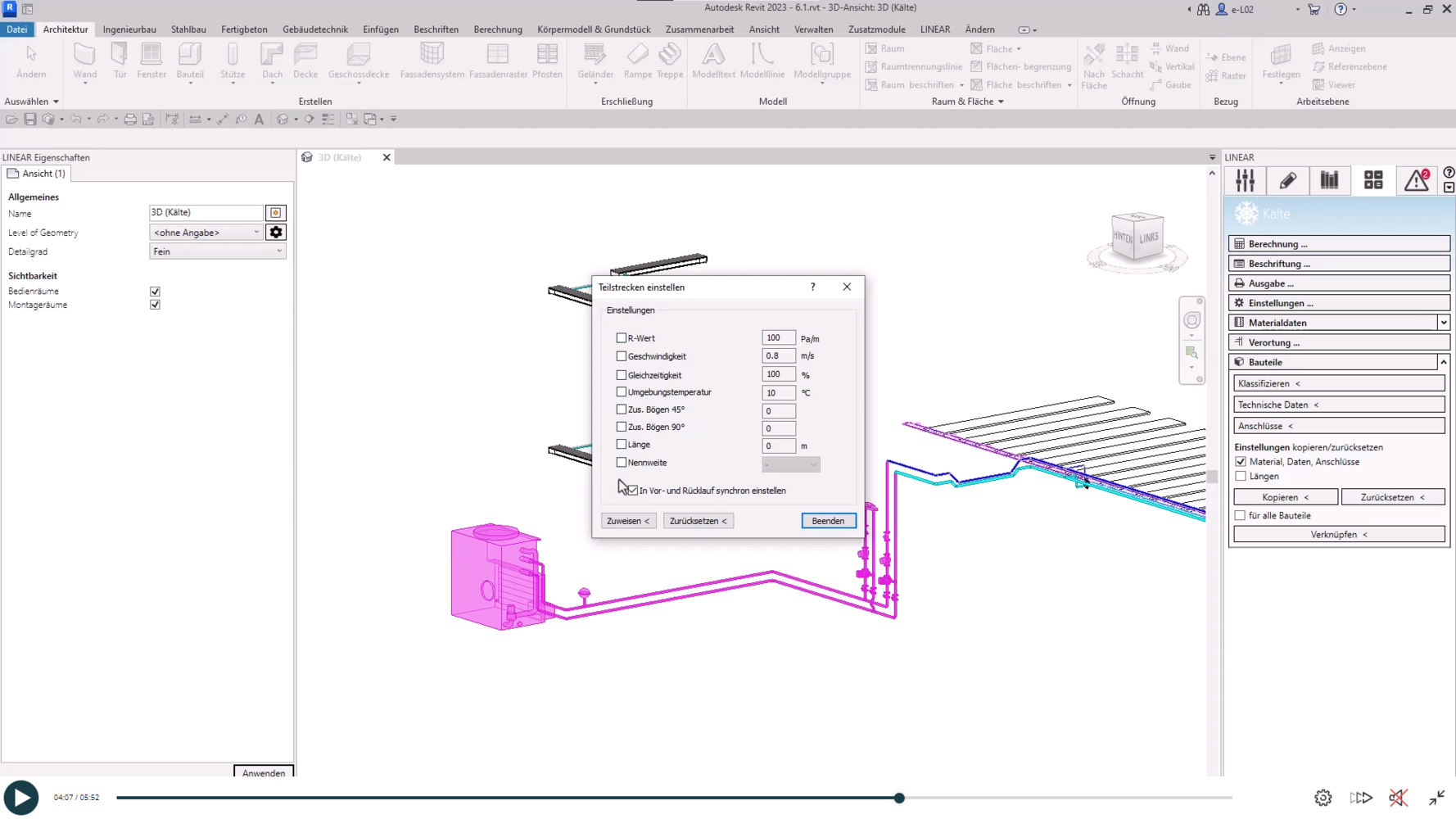Click the Beenden button

tap(828, 521)
